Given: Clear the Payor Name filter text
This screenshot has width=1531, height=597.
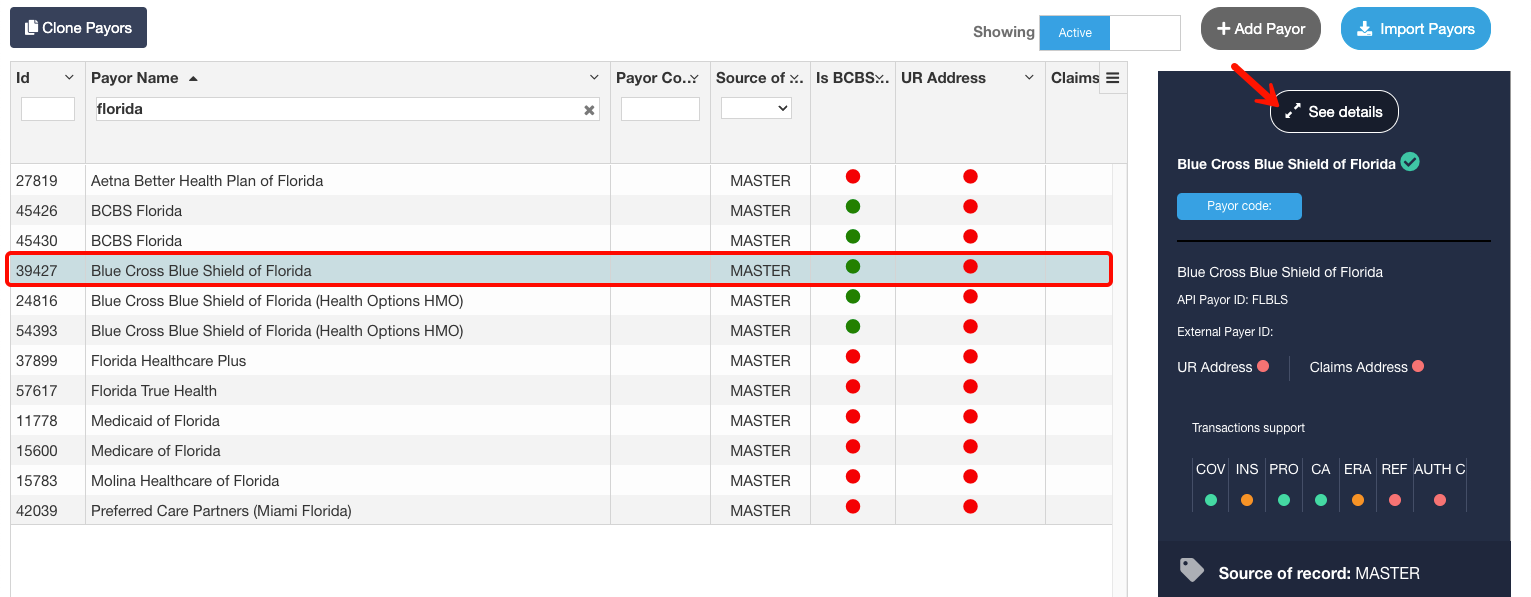Looking at the screenshot, I should 589,110.
